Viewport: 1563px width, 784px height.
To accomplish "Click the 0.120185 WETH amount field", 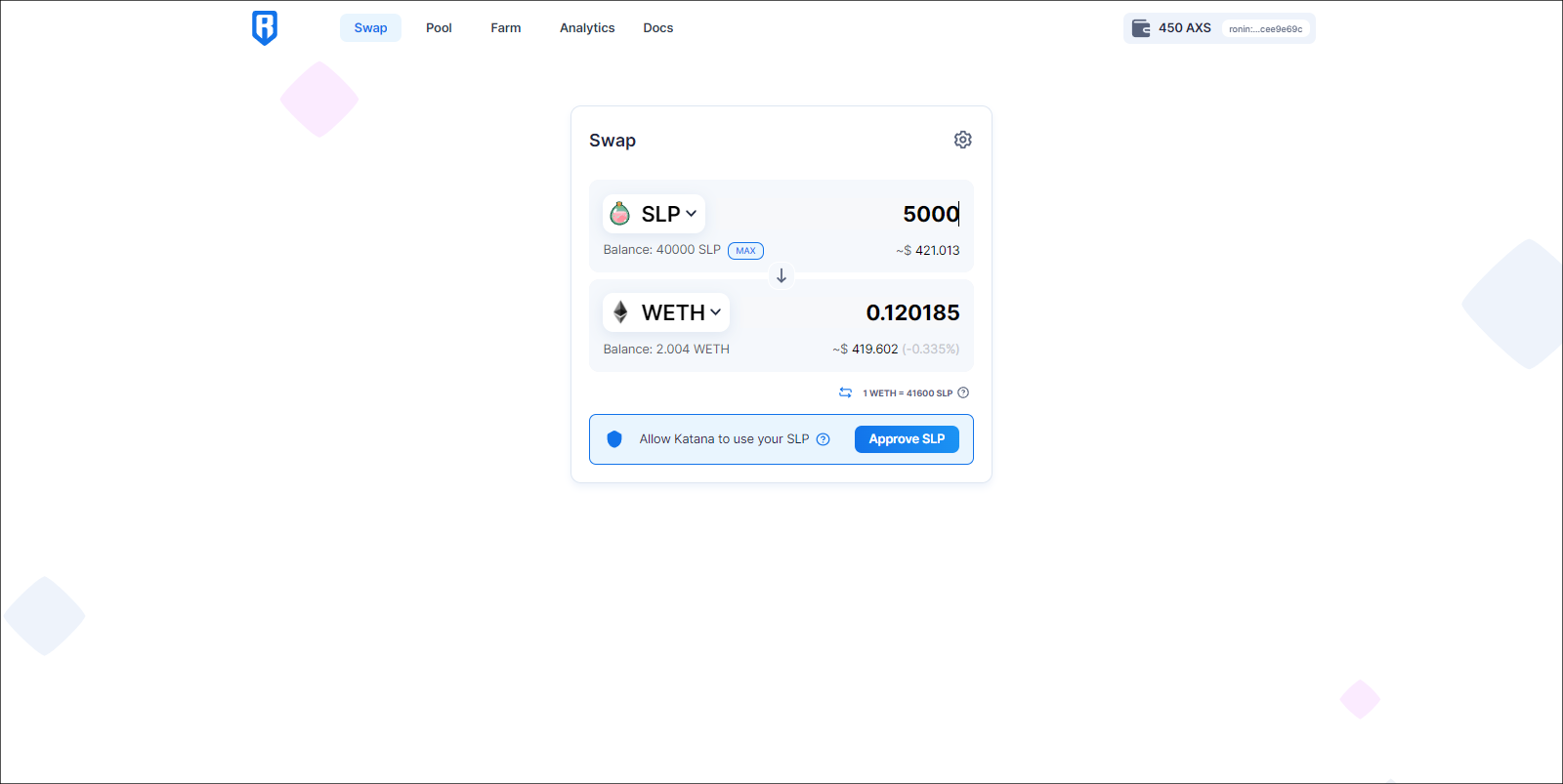I will [913, 312].
